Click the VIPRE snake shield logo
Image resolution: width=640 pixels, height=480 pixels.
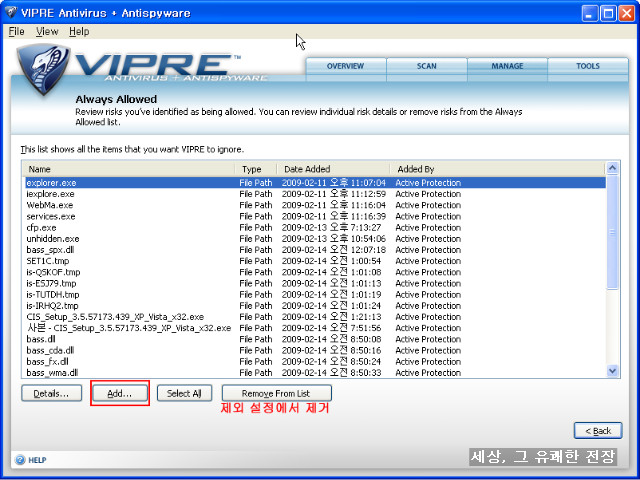[42, 69]
